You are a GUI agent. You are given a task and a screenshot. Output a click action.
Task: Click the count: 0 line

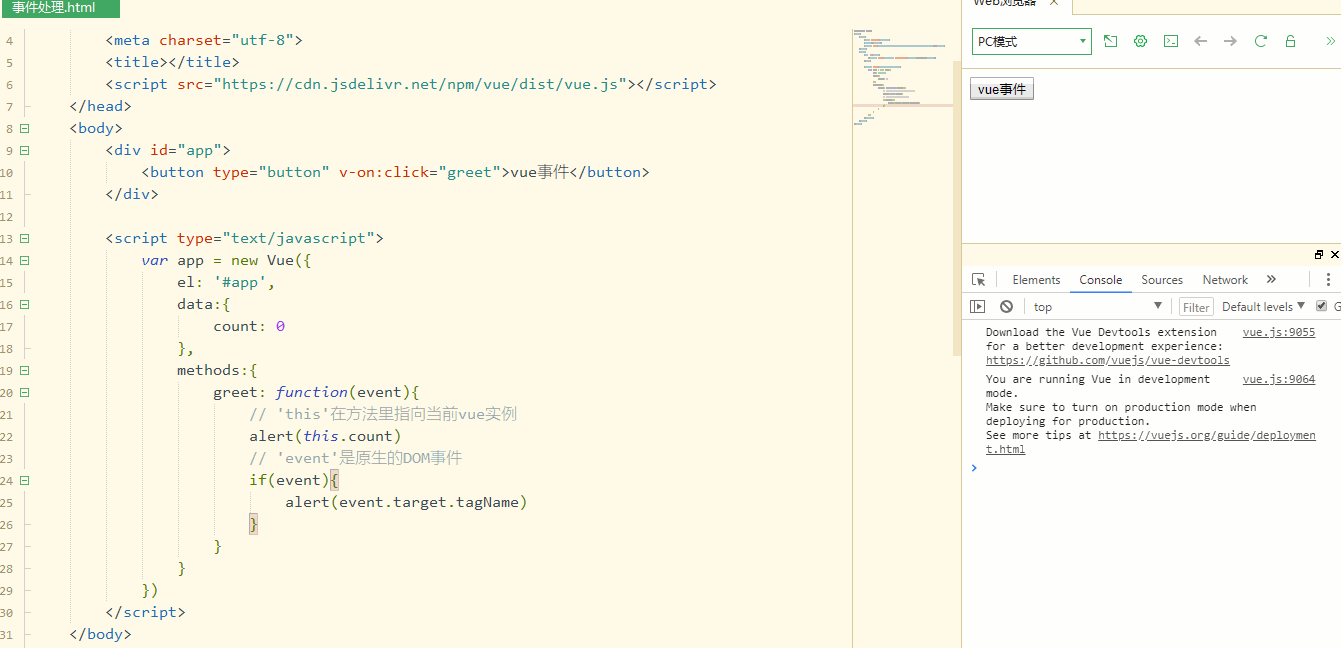click(x=250, y=326)
